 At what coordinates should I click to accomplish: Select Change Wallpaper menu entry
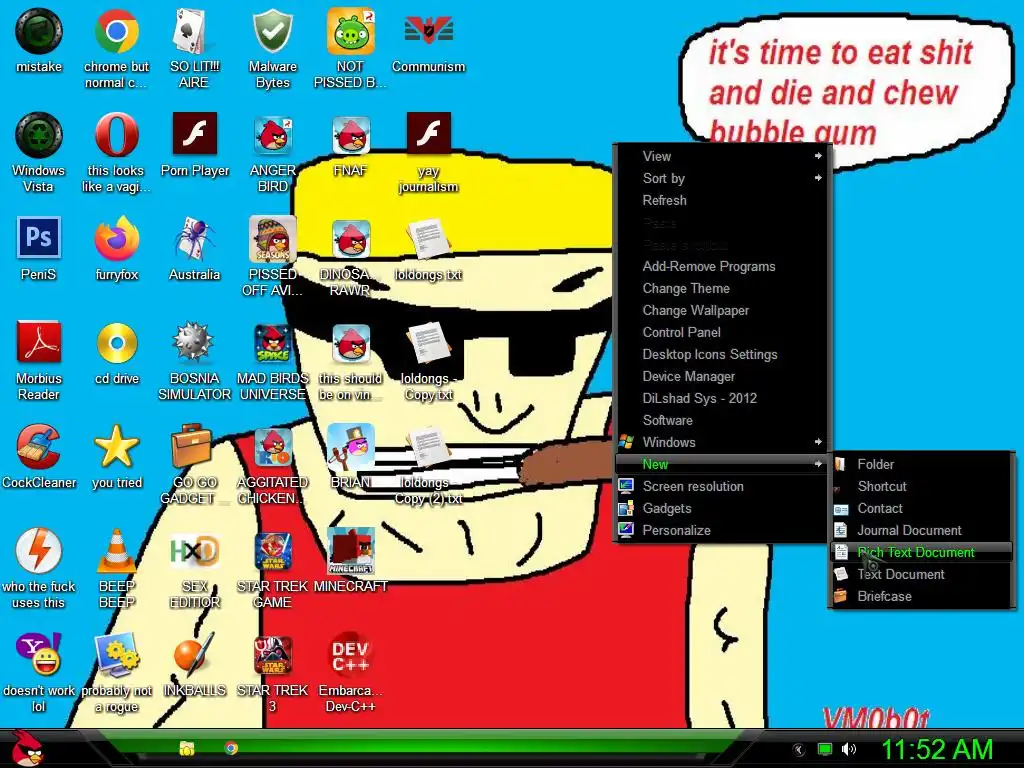click(722, 310)
